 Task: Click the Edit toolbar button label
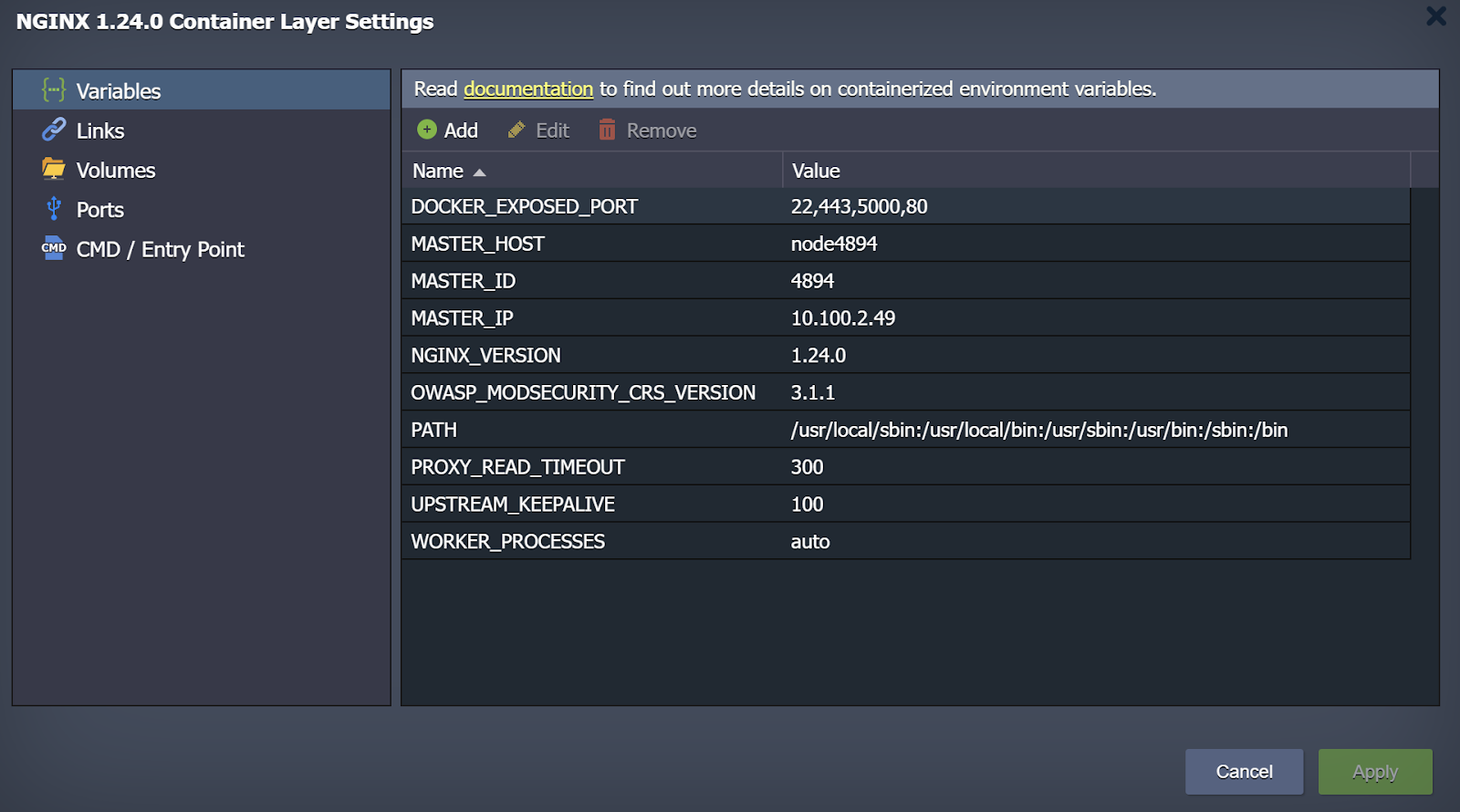click(552, 130)
